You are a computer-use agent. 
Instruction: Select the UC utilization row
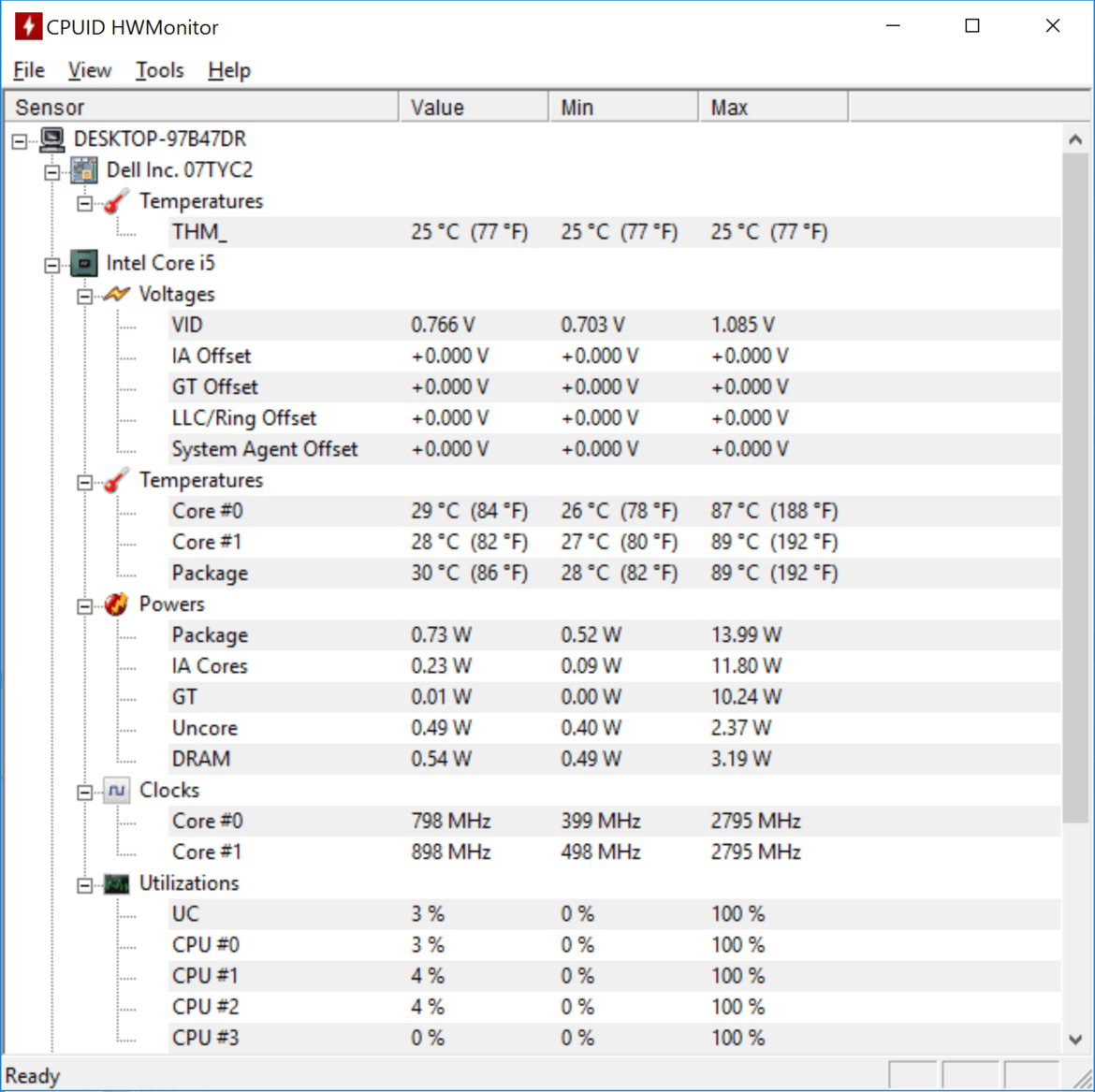[615, 914]
